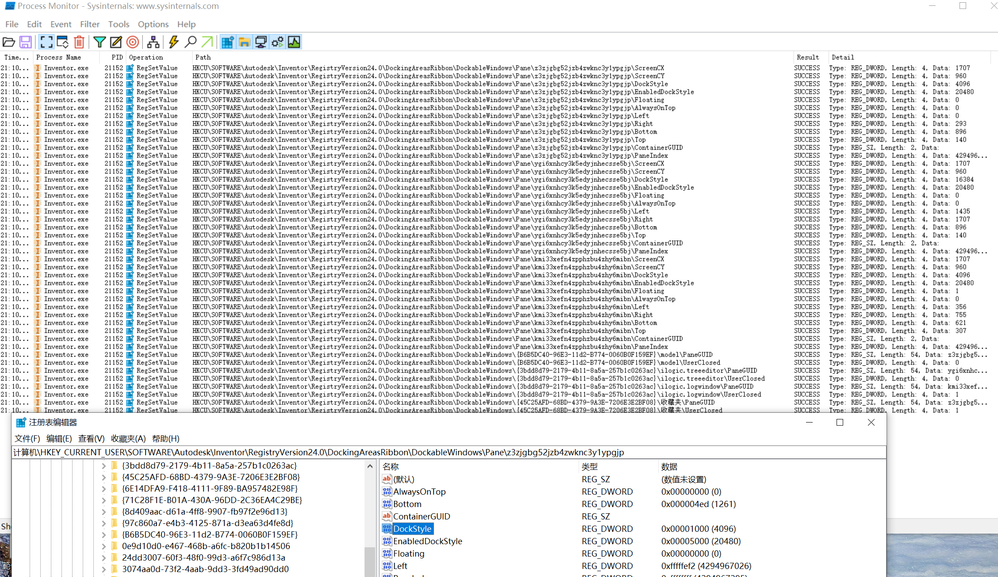Click the Save (floppy disk) toolbar icon
This screenshot has width=998, height=577.
pos(25,43)
